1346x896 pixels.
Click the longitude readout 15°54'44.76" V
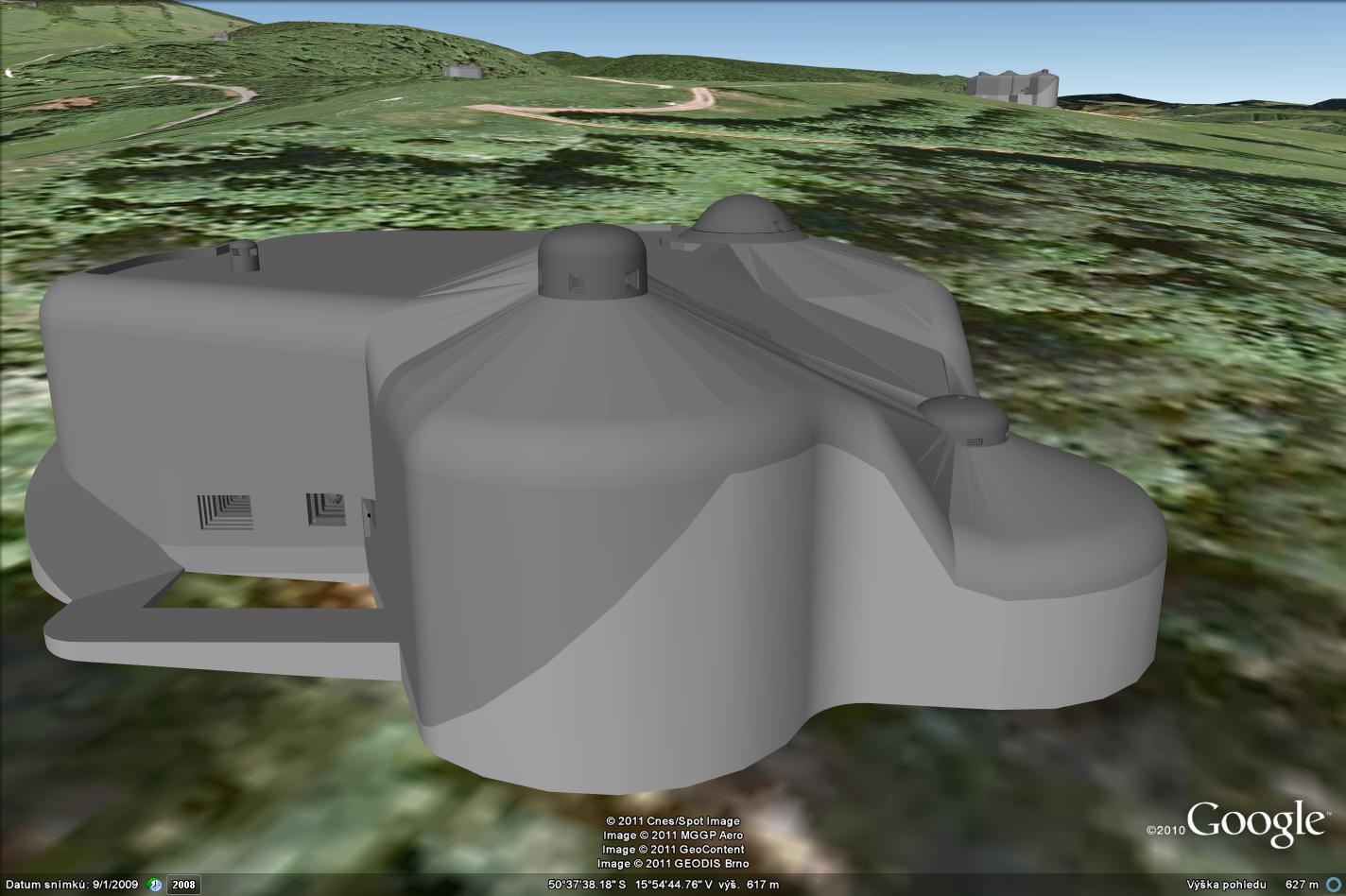(673, 885)
